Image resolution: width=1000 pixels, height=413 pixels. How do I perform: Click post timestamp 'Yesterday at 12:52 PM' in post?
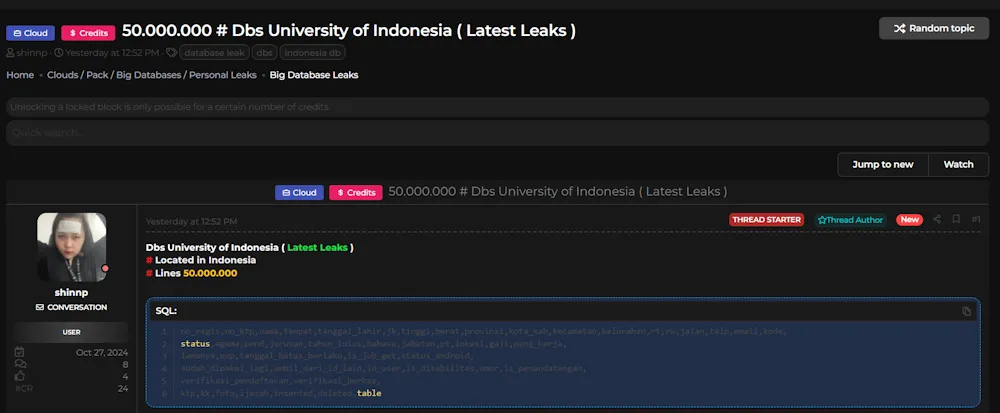pyautogui.click(x=191, y=221)
